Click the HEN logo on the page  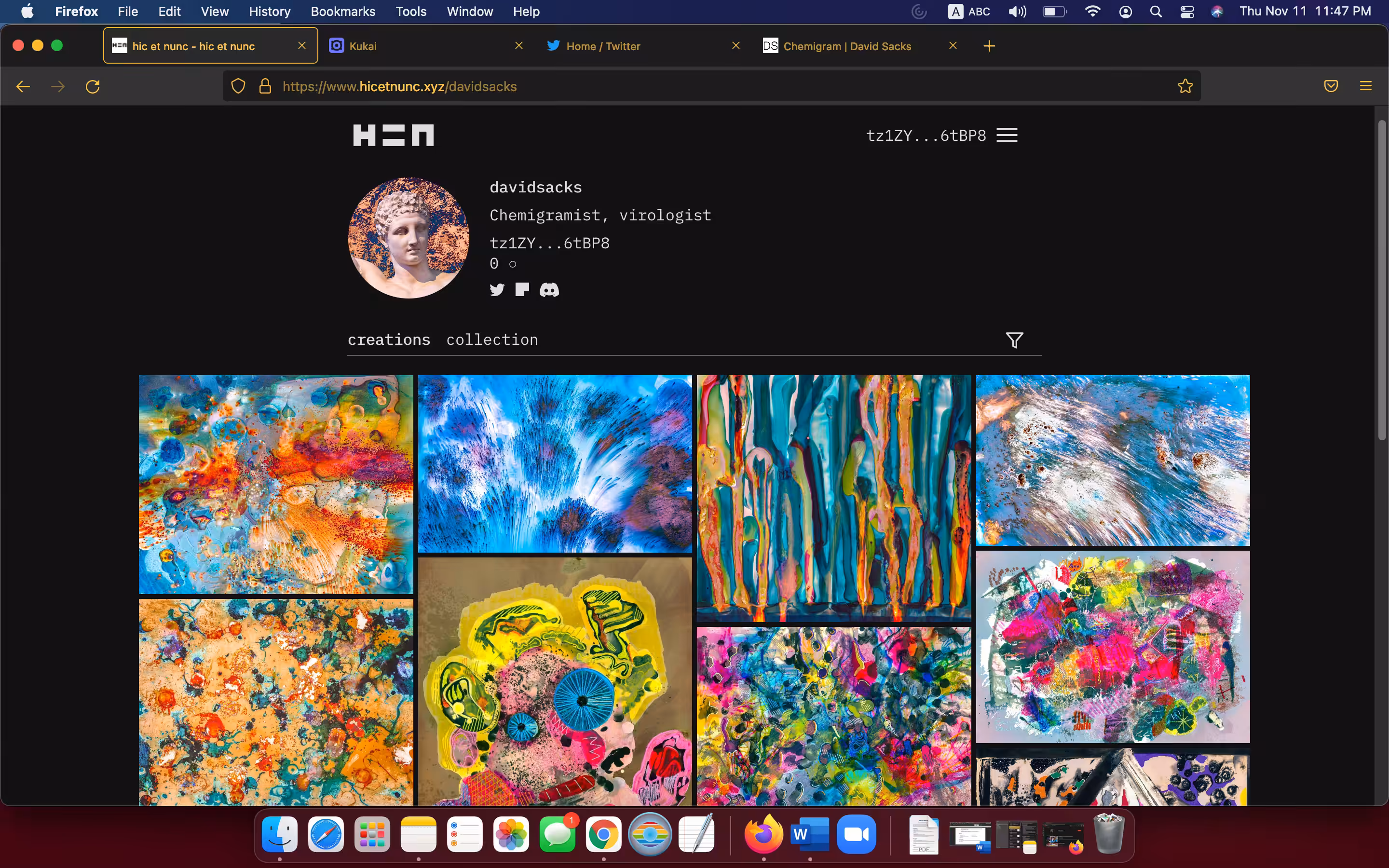393,136
